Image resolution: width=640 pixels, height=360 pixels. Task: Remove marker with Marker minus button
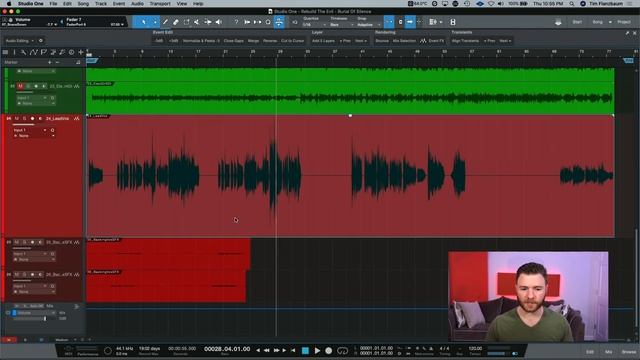[x=57, y=62]
